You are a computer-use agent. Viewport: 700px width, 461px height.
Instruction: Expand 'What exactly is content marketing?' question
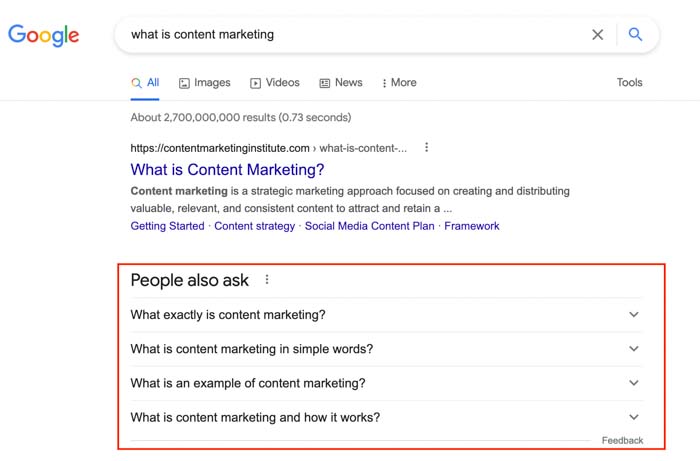[x=386, y=315]
